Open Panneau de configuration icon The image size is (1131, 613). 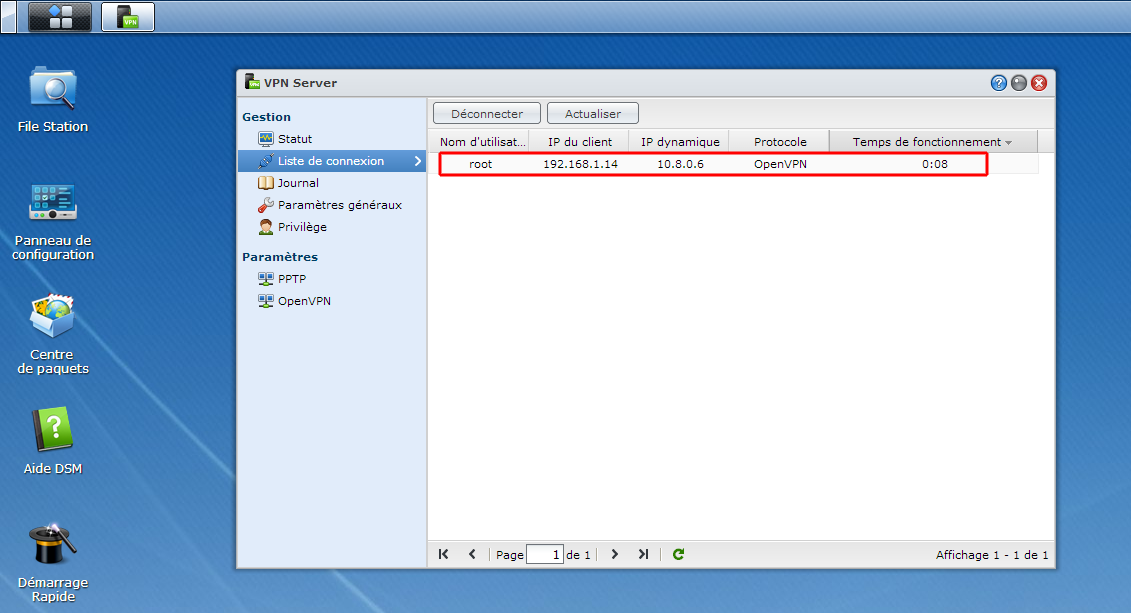(53, 222)
